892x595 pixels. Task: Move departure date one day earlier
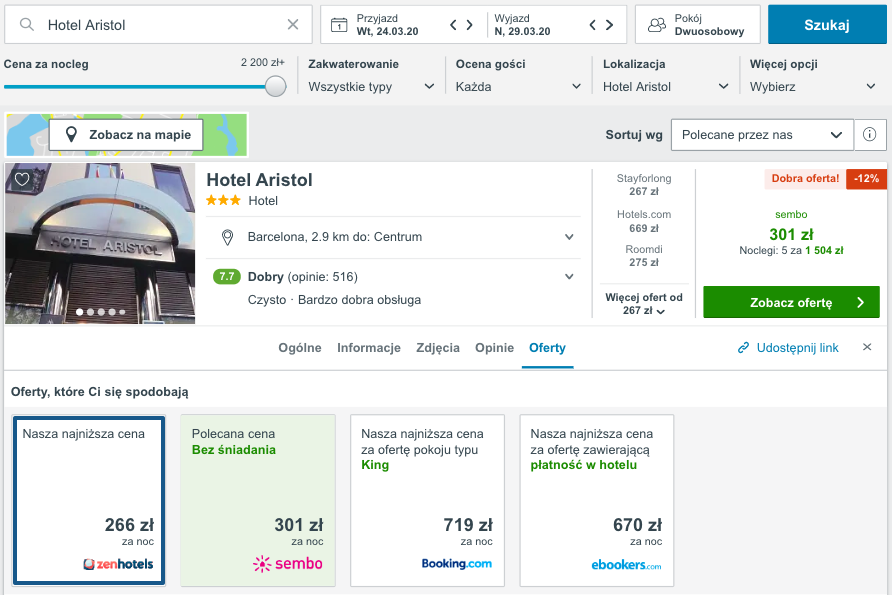(x=593, y=24)
